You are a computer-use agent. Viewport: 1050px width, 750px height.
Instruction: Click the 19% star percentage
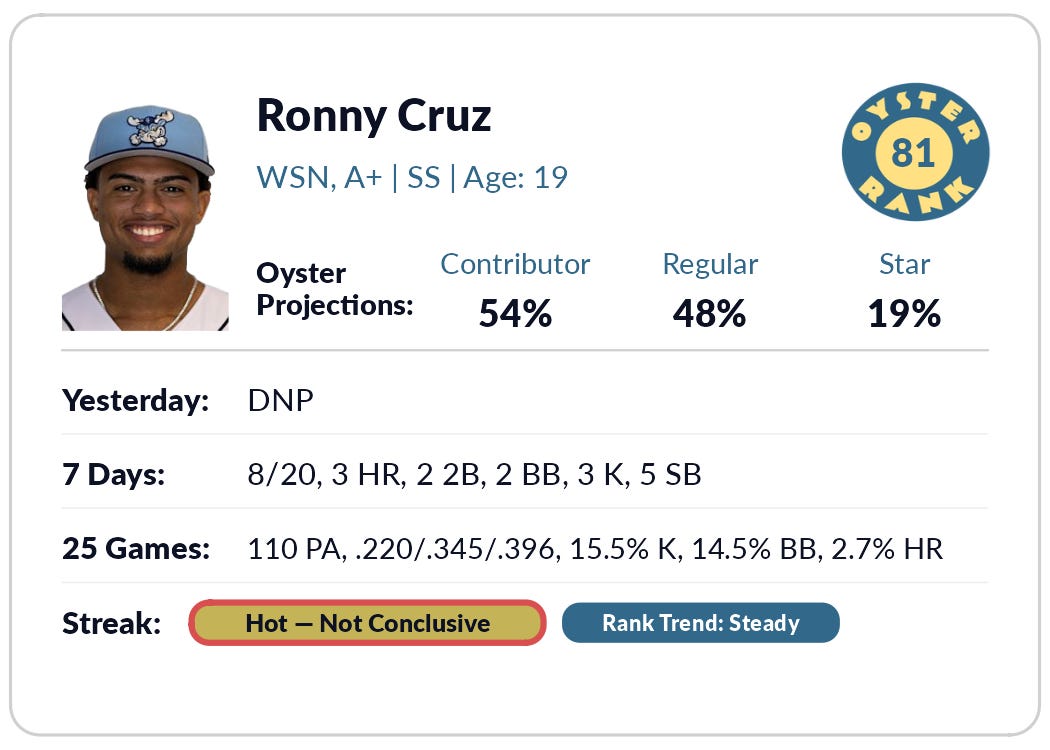pos(904,313)
